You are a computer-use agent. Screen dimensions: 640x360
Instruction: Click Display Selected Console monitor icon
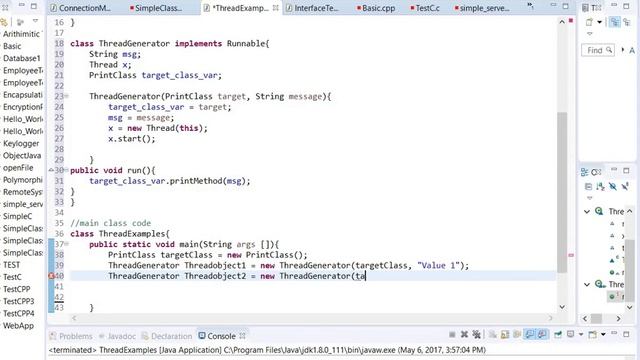click(x=571, y=335)
